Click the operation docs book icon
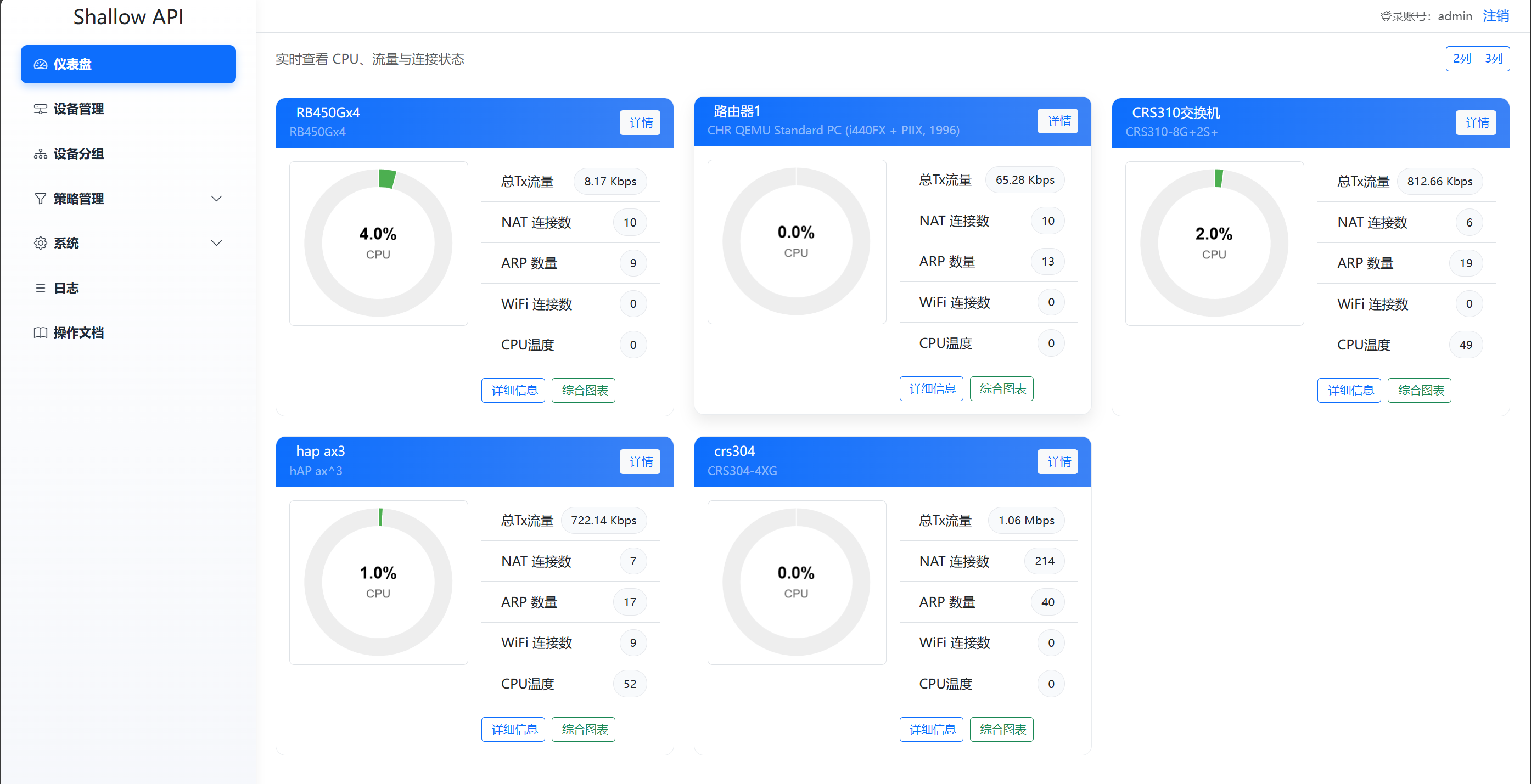 41,332
